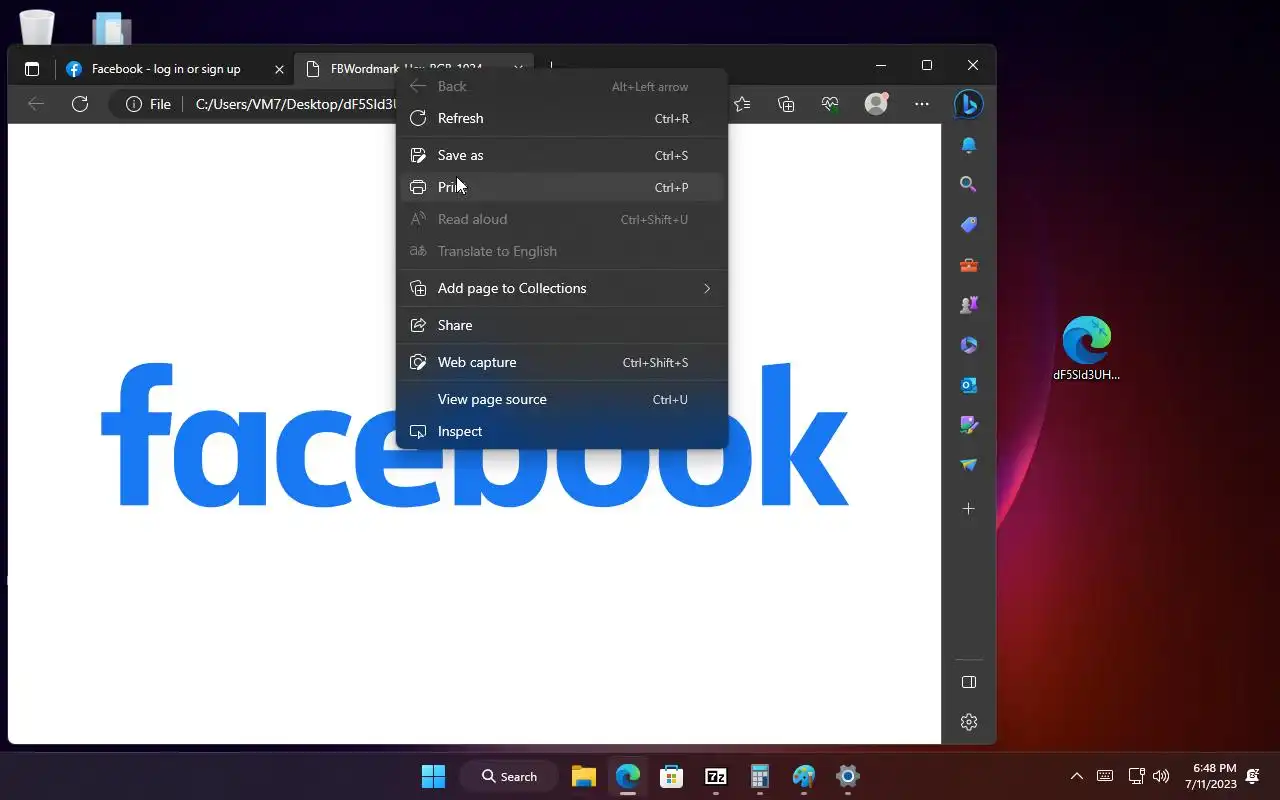This screenshot has width=1280, height=800.
Task: Open Microsoft 365 sidebar icon
Action: [x=968, y=345]
